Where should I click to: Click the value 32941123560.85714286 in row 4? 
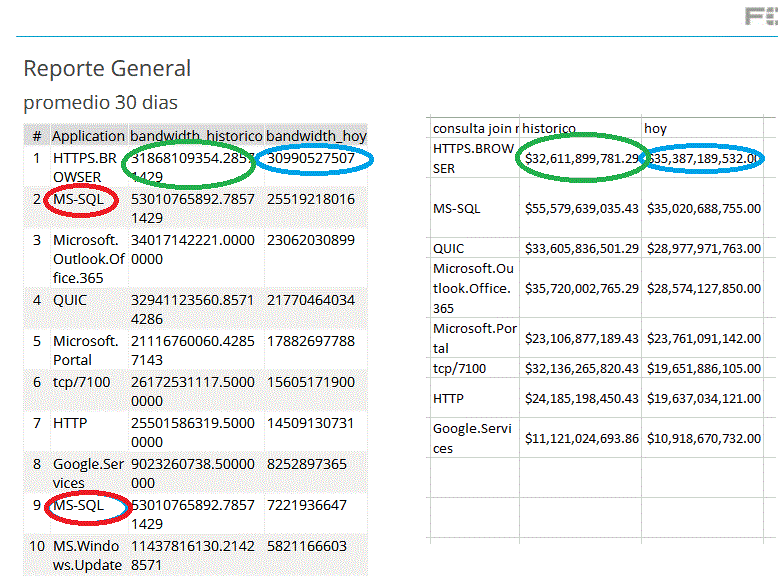click(x=193, y=310)
